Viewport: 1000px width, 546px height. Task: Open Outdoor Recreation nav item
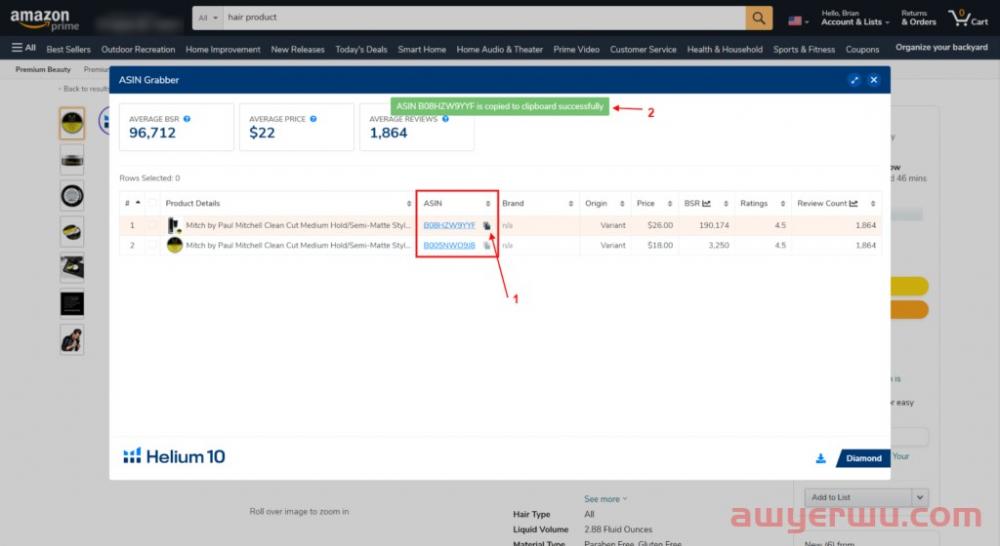(x=138, y=49)
